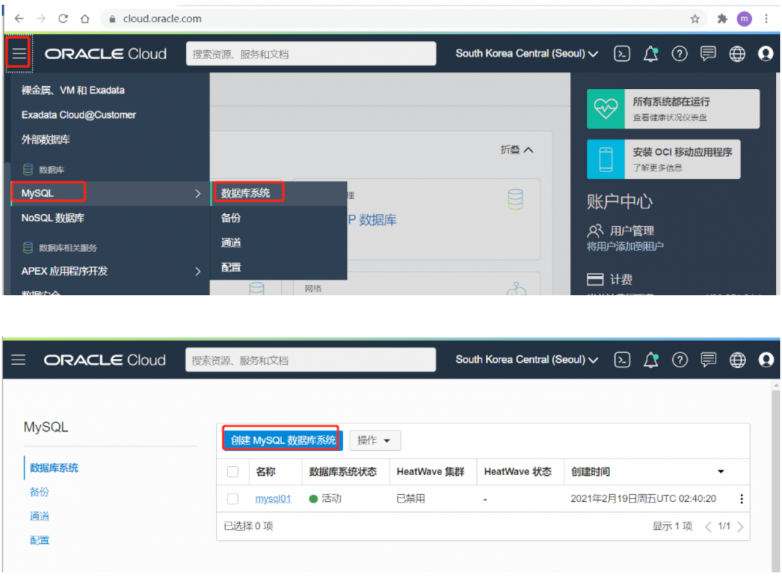Choose 备份 in the MySQL submenu

tap(231, 218)
